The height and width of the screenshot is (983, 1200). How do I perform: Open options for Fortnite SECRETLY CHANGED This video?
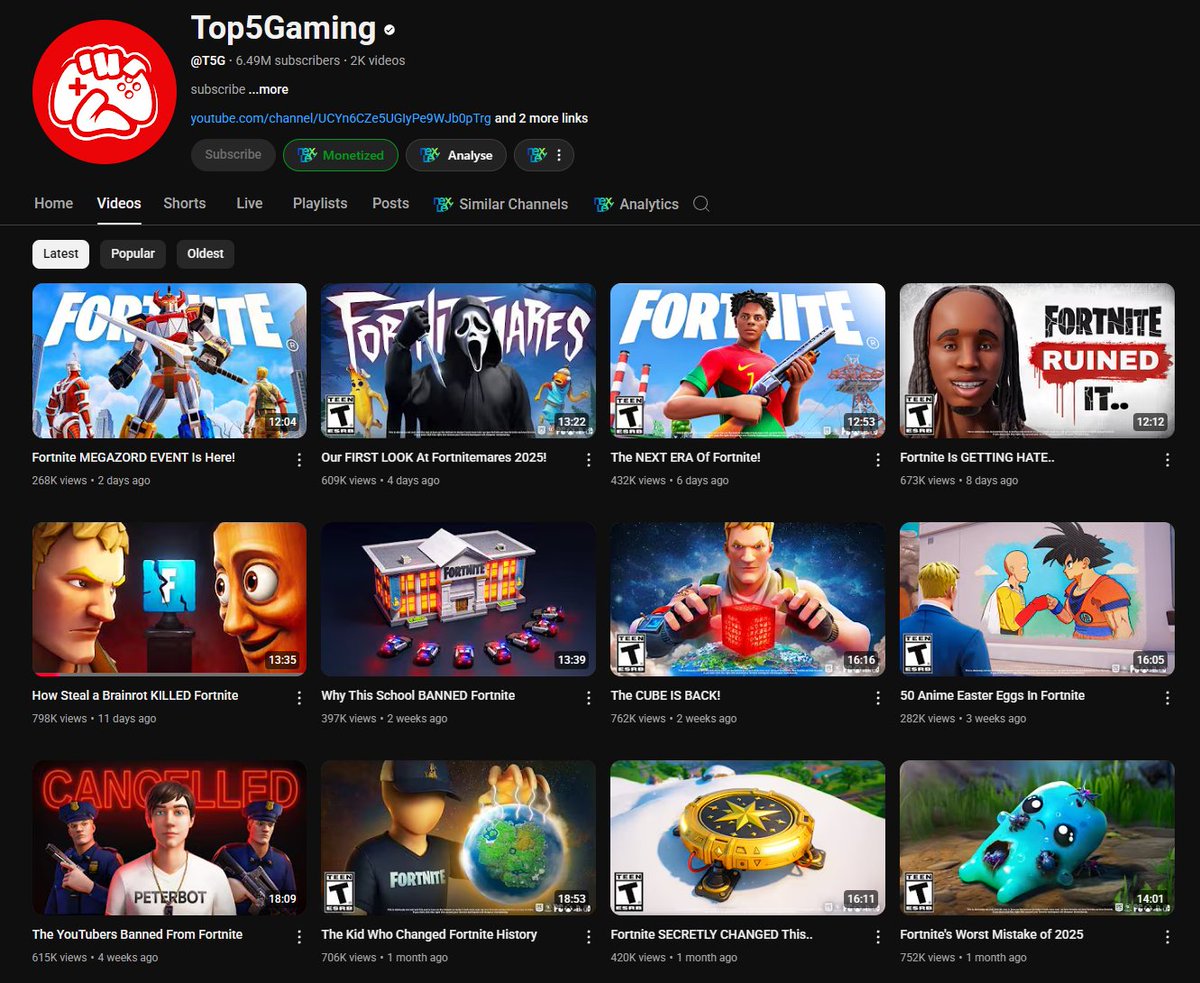[x=878, y=937]
